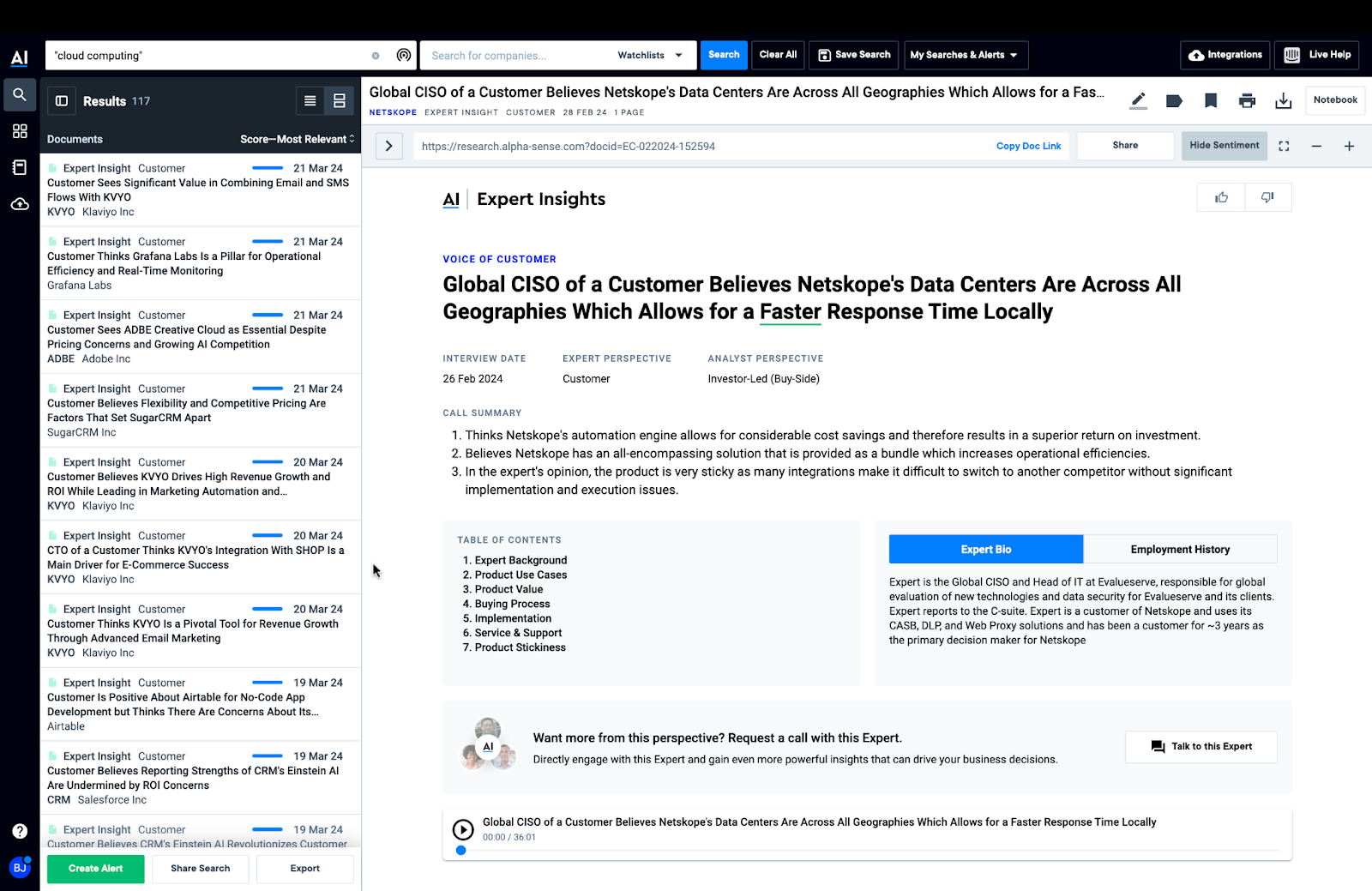Viewport: 1372px width, 891px height.
Task: Bookmark this document
Action: pyautogui.click(x=1211, y=101)
